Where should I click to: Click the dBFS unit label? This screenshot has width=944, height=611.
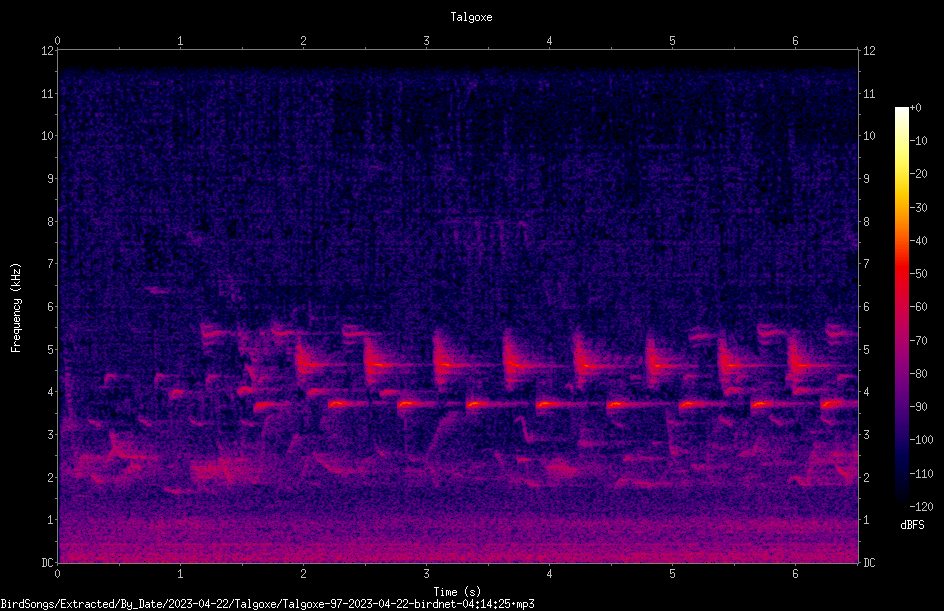(912, 526)
